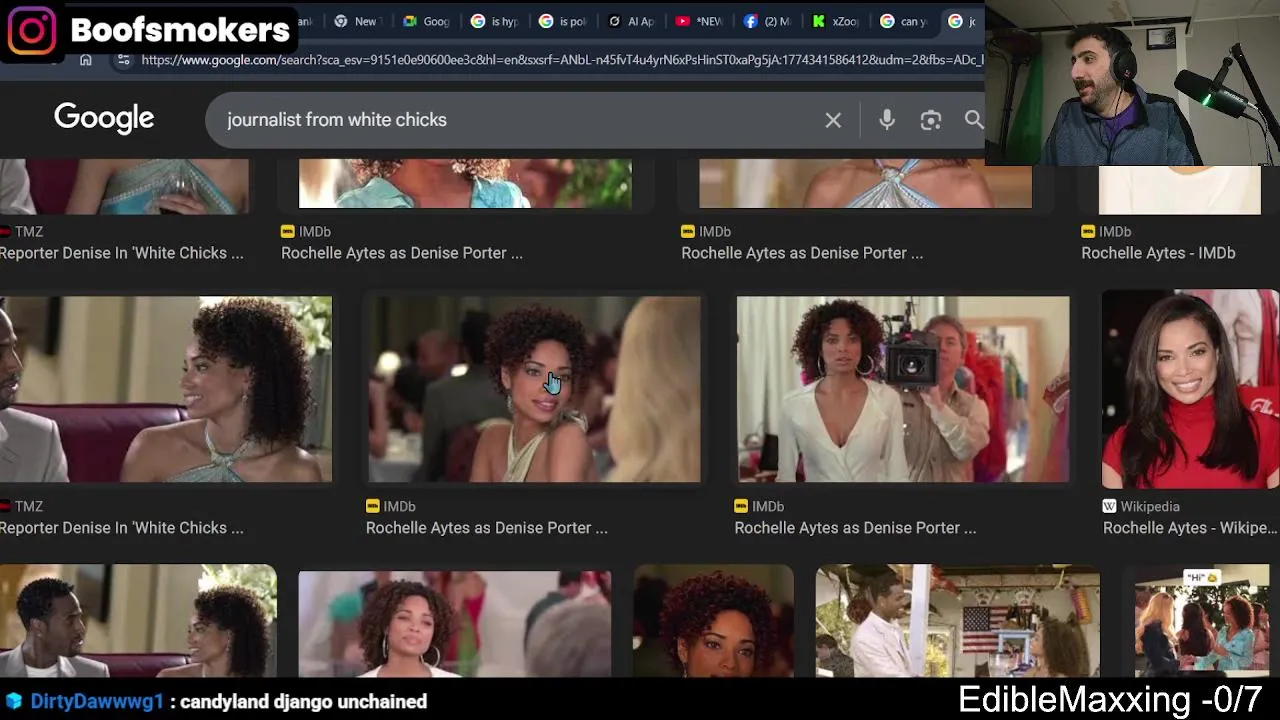Switch to the 'xZoo' Kick tab

[x=835, y=21]
